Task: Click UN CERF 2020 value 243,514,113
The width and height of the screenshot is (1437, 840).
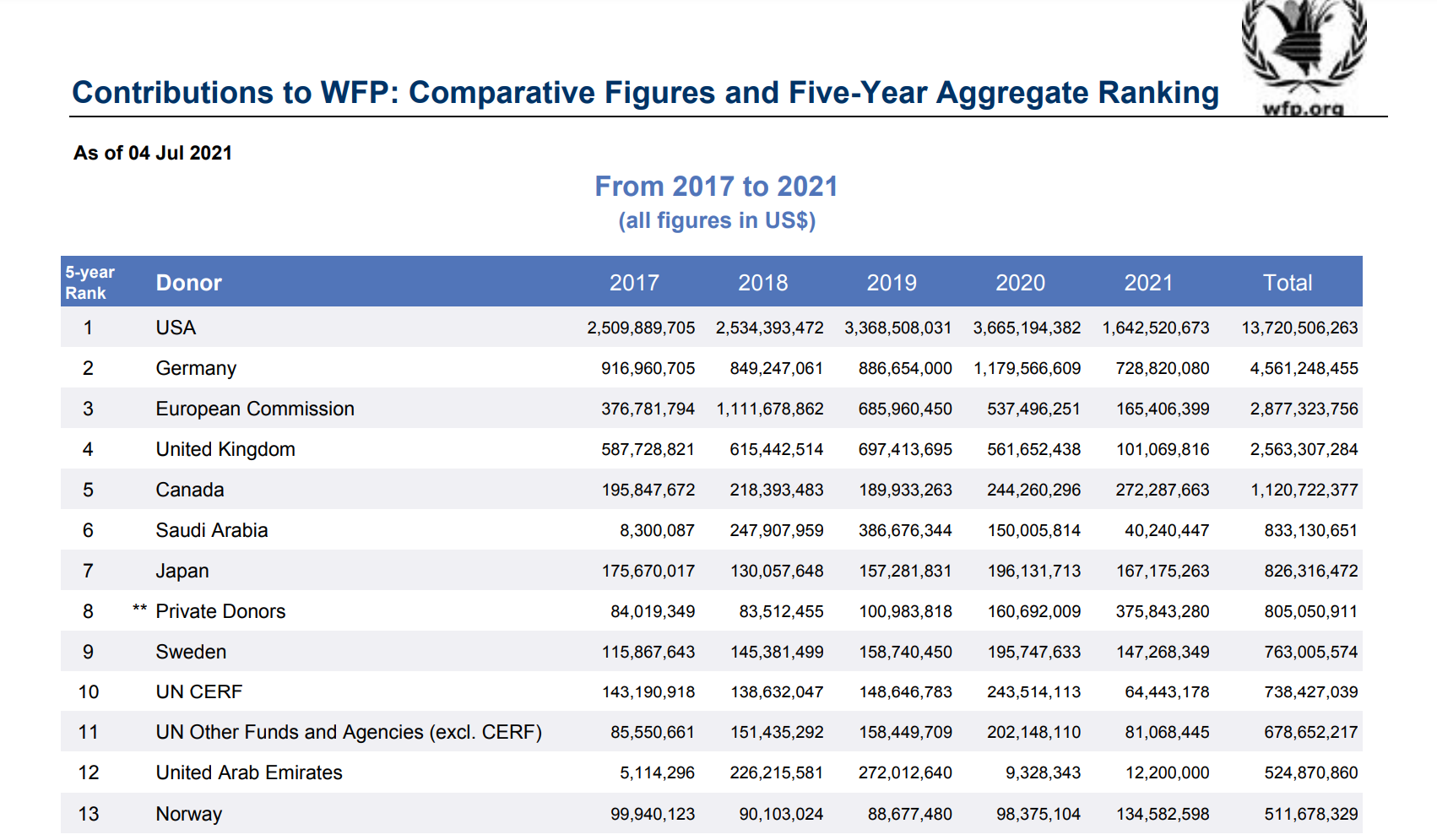Action: pyautogui.click(x=1034, y=691)
